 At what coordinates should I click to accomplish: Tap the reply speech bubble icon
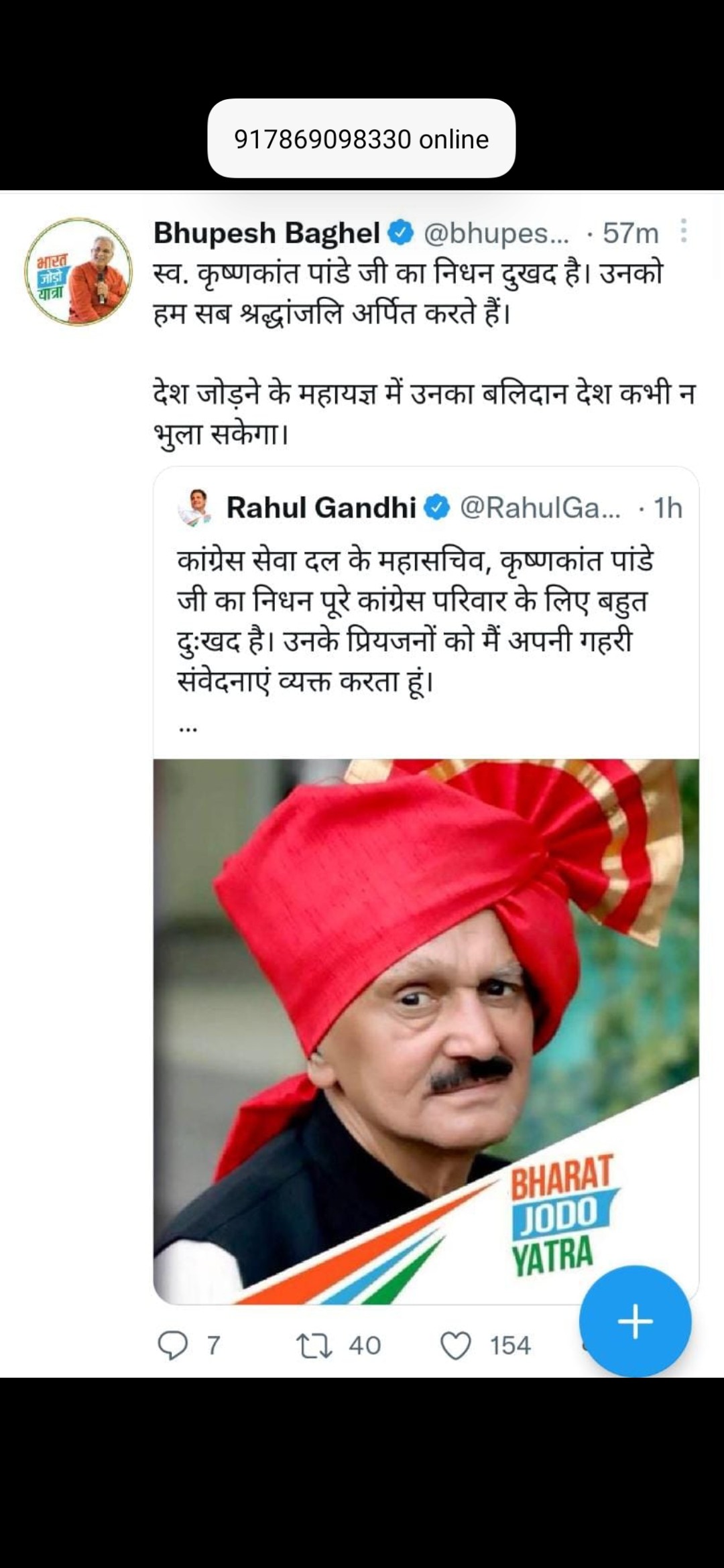tap(172, 1345)
